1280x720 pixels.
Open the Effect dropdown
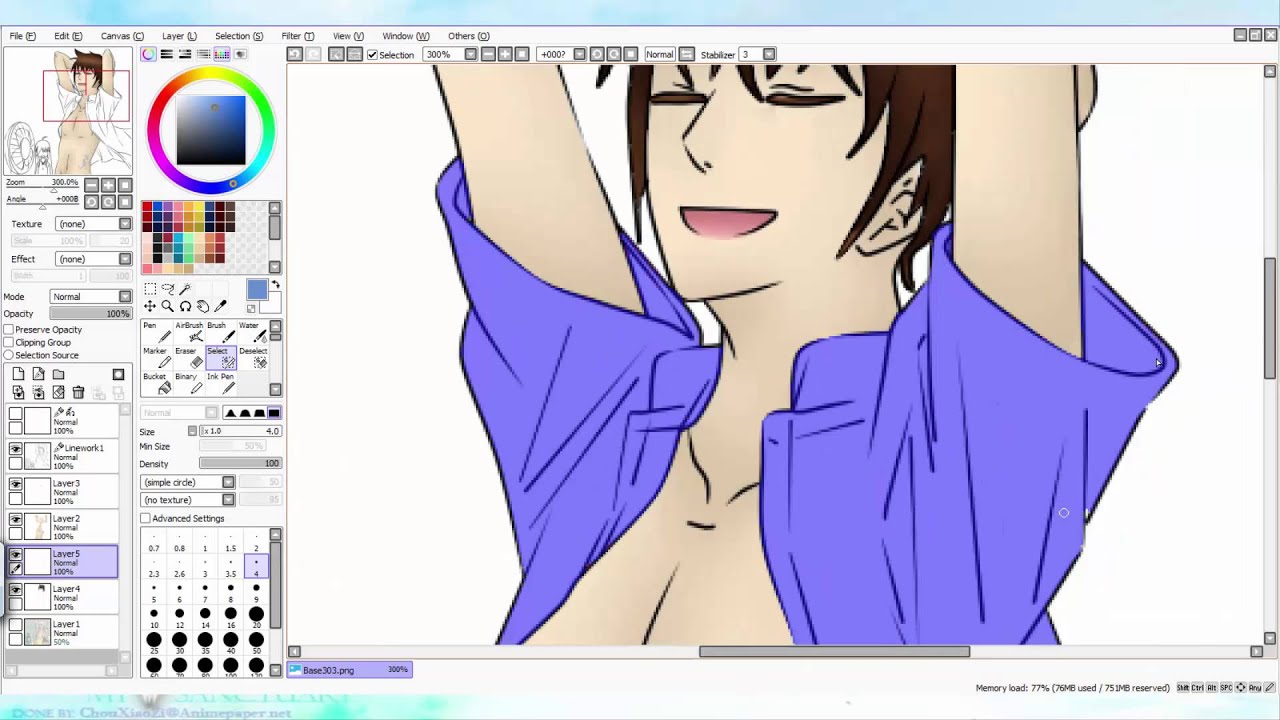point(93,259)
